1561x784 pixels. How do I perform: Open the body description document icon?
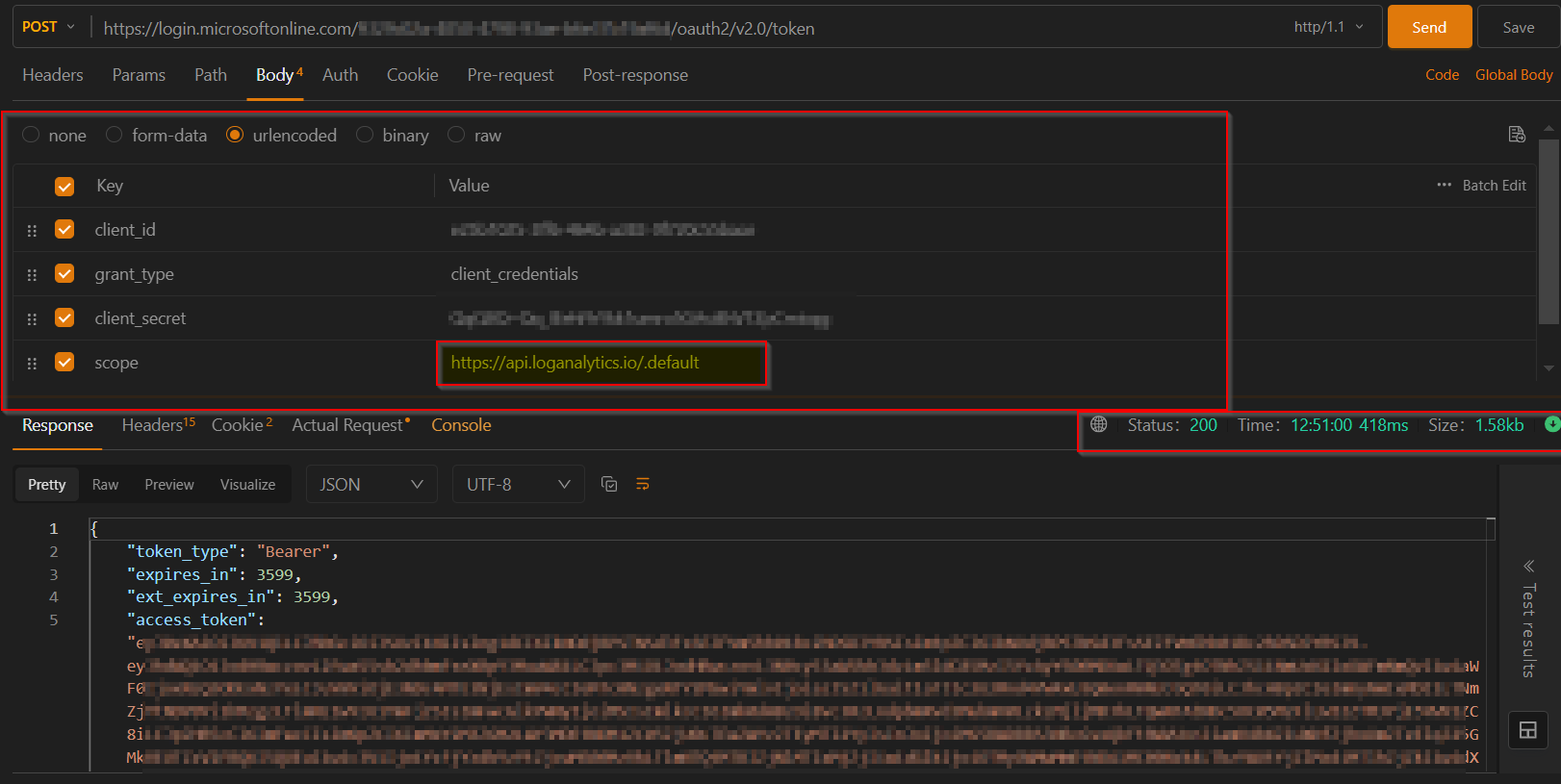click(1517, 135)
